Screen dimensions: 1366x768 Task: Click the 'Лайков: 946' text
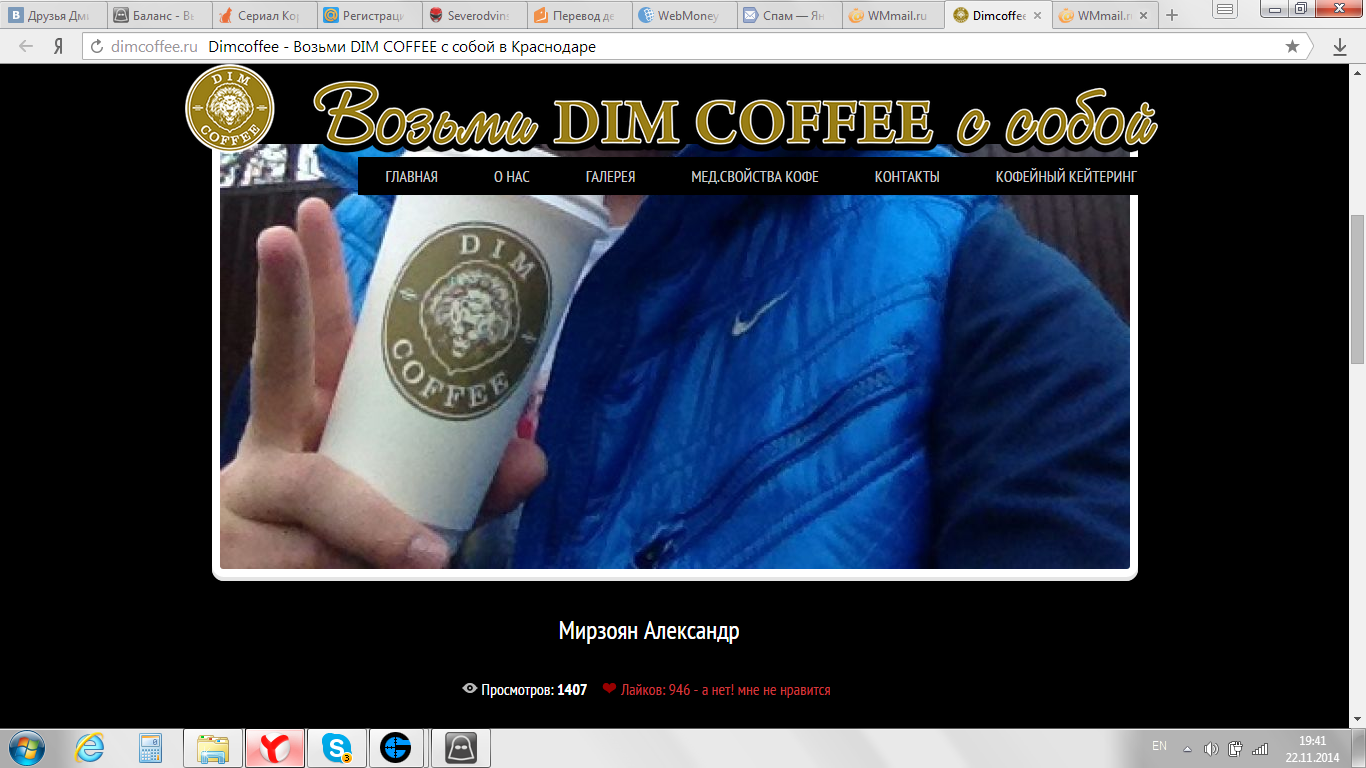click(x=655, y=690)
